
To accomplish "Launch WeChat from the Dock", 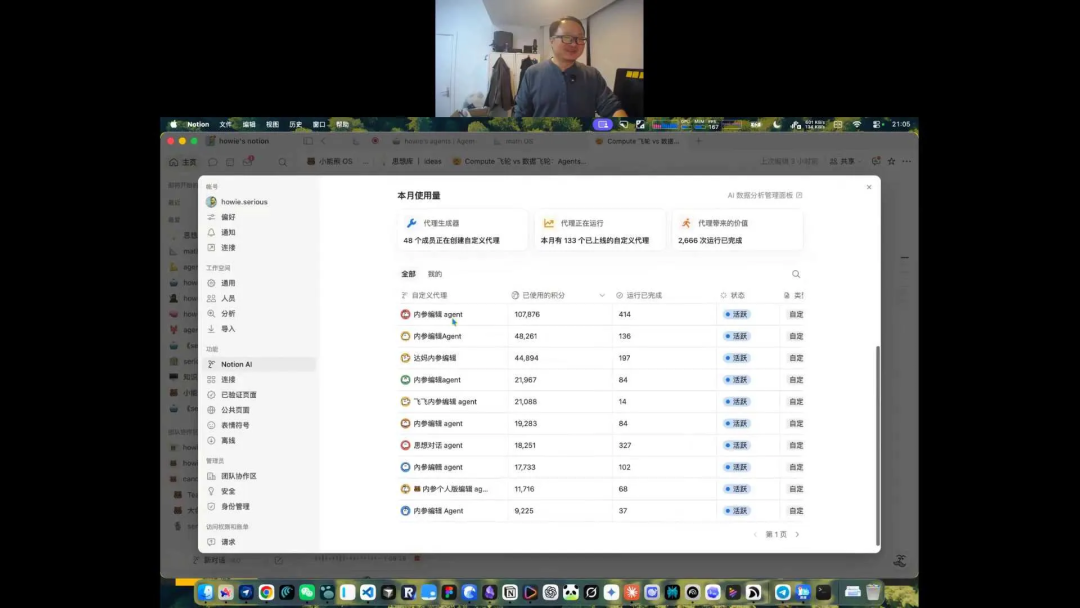I will coord(307,592).
